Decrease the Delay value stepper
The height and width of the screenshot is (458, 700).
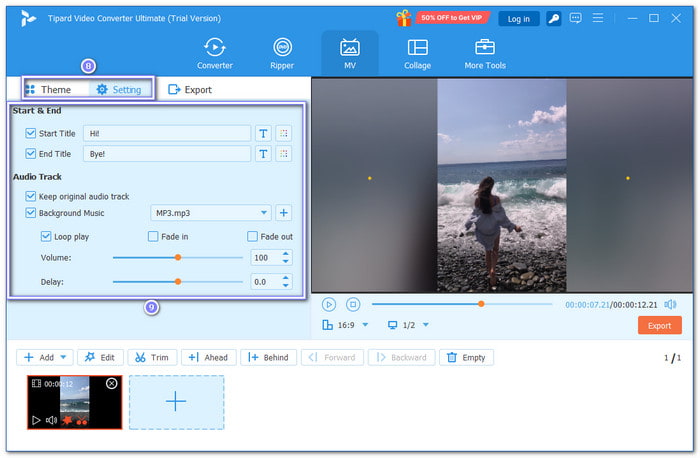(x=286, y=285)
